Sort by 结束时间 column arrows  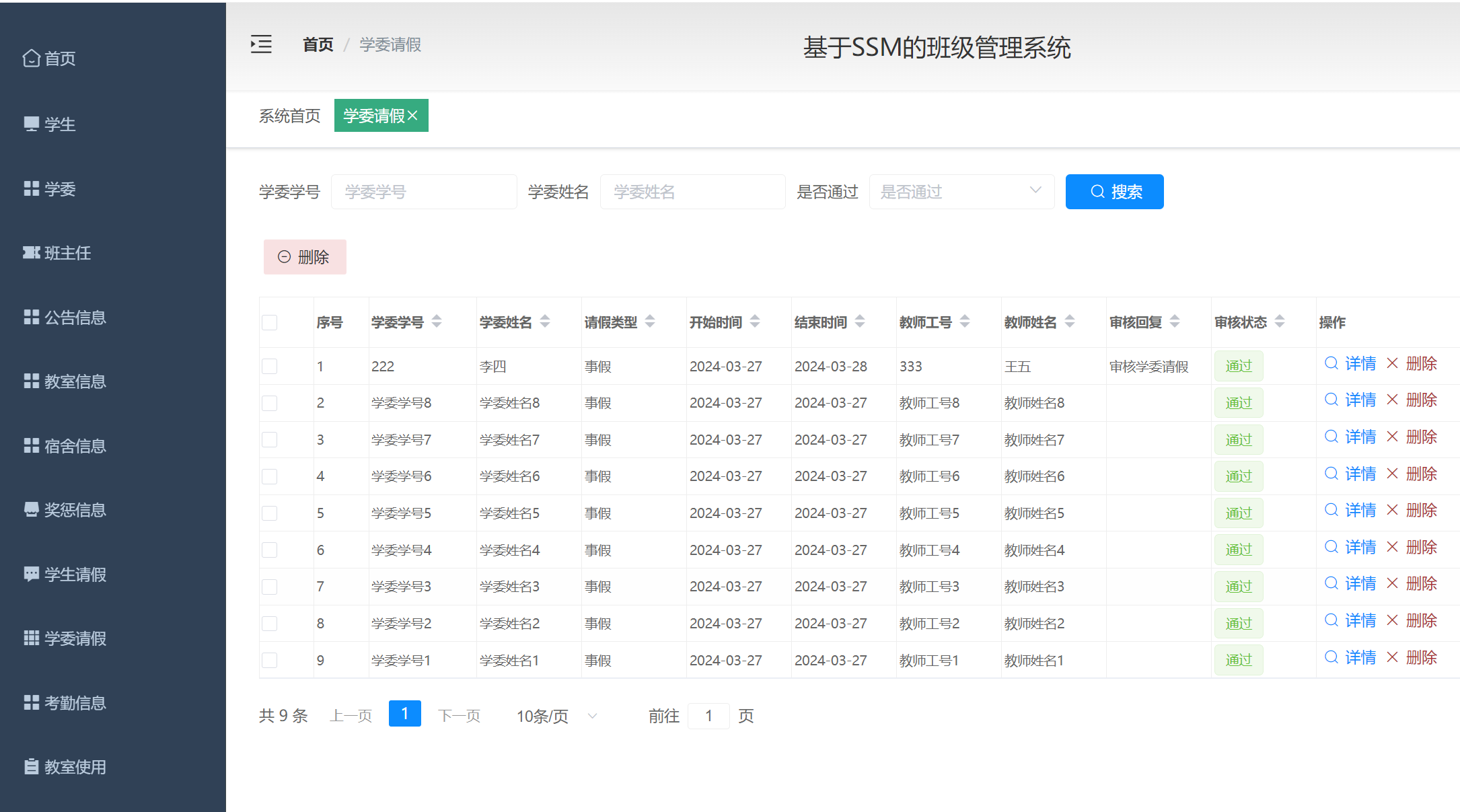[x=860, y=322]
